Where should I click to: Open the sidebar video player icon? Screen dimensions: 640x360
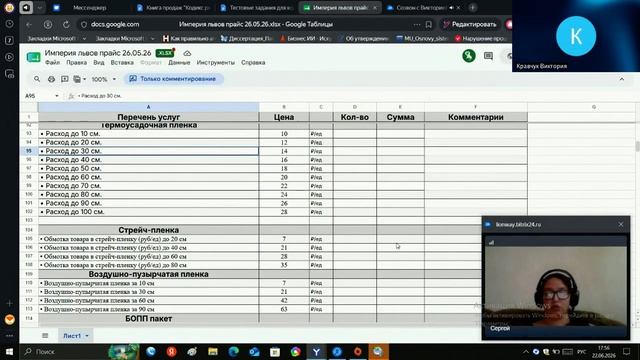tap(9, 57)
